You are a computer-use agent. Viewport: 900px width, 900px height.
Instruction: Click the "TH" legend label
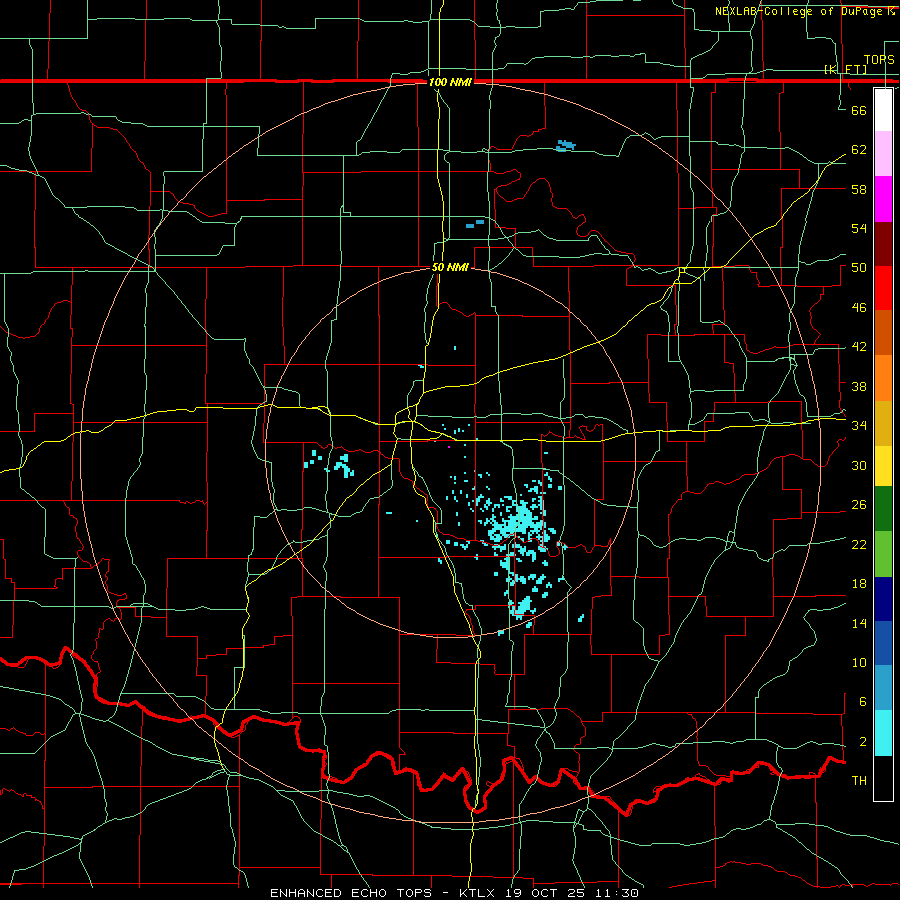(x=859, y=781)
